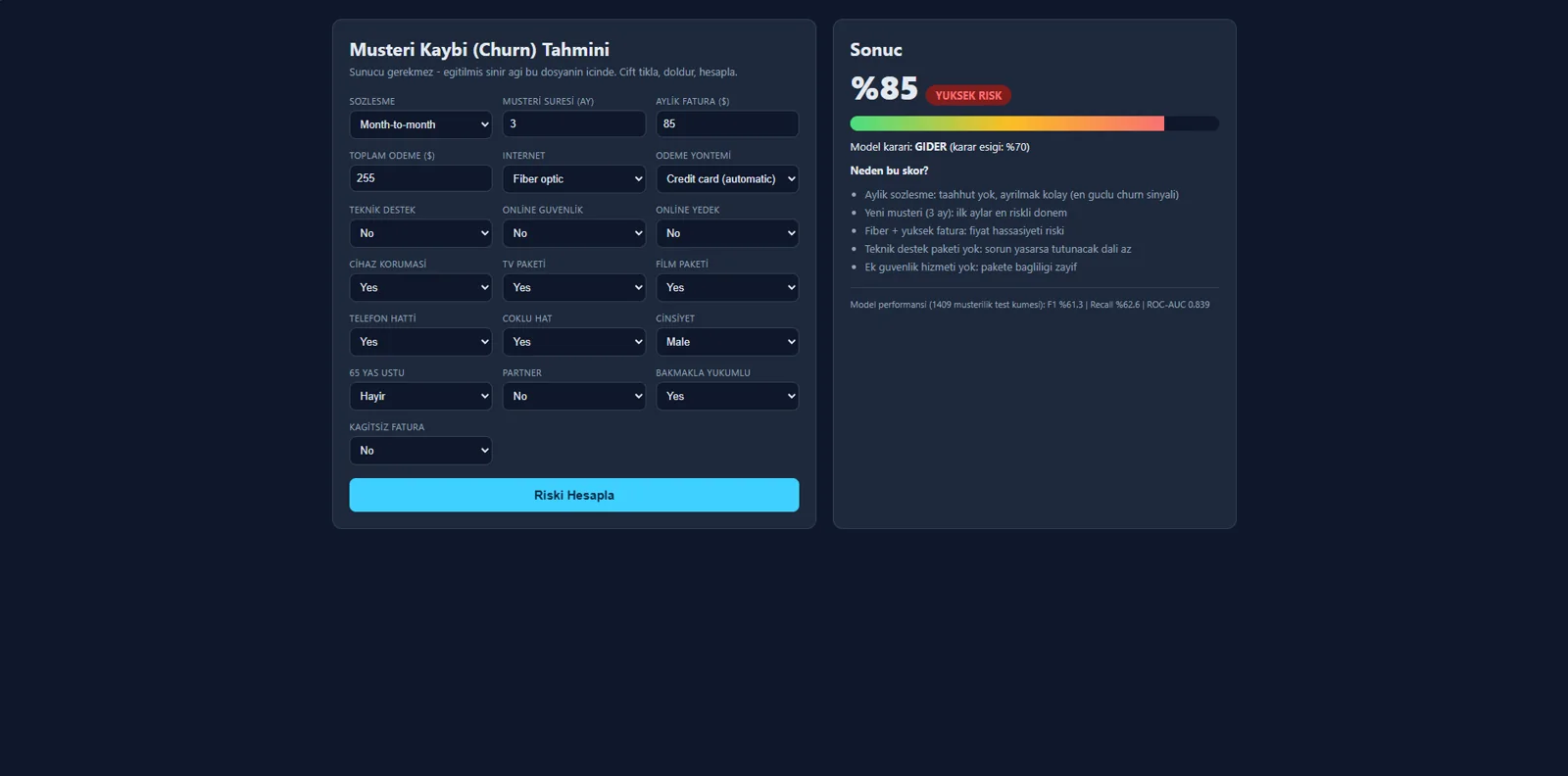Image resolution: width=1568 pixels, height=776 pixels.
Task: Click the Musteri Suresi months input field
Action: click(573, 123)
